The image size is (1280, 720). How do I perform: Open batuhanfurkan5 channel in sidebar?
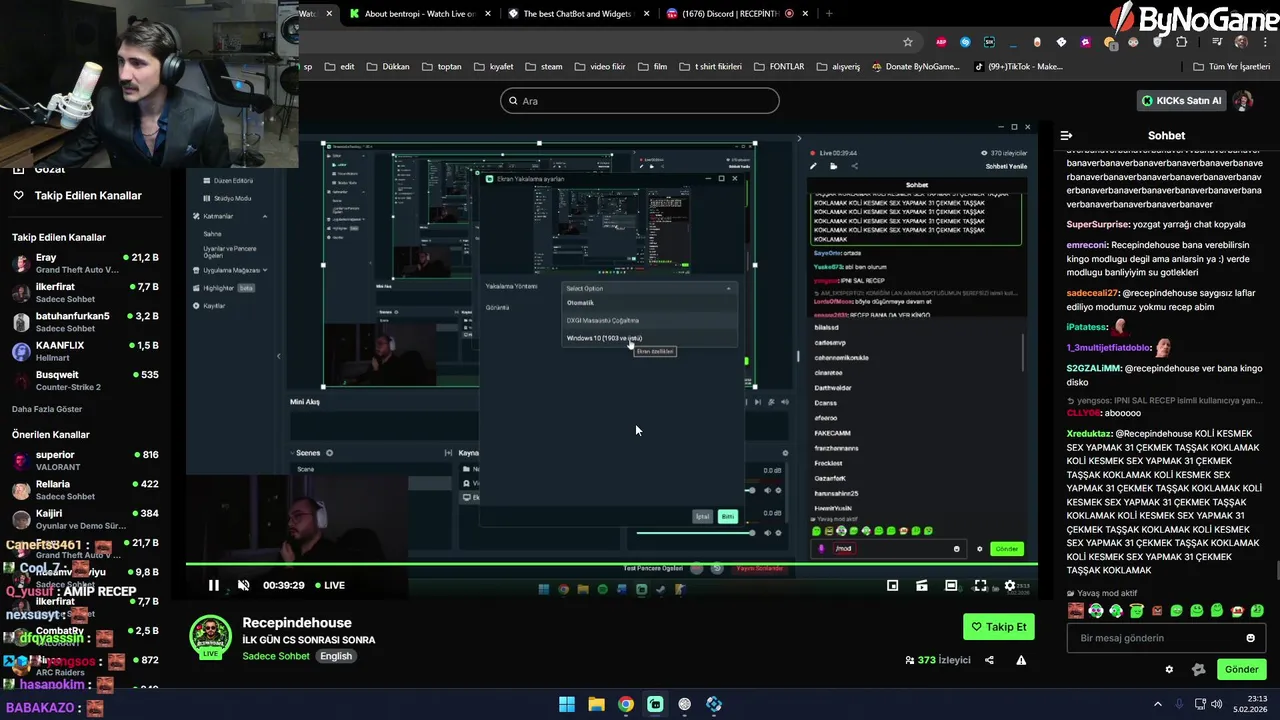[x=85, y=322]
